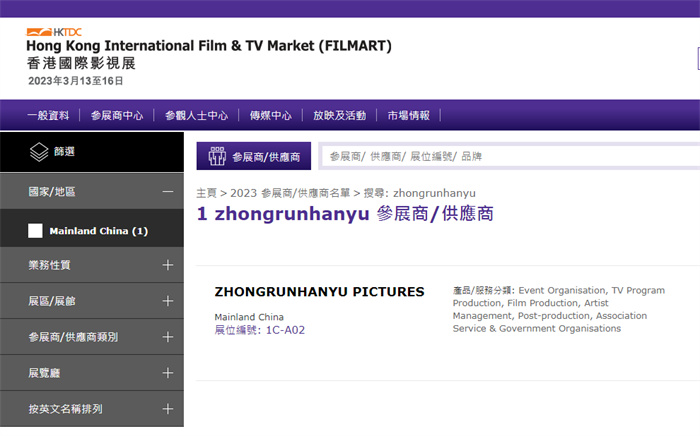
Task: Open the 傳媒中心 menu
Action: pyautogui.click(x=271, y=116)
